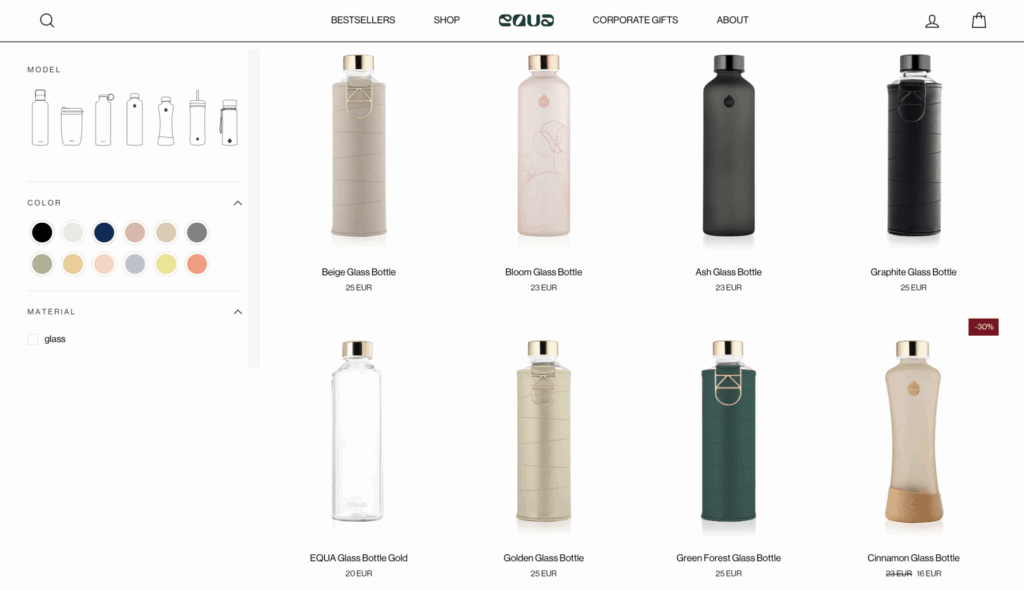Viewport: 1024px width, 591px height.
Task: Open the Bestsellers menu
Action: pos(362,20)
